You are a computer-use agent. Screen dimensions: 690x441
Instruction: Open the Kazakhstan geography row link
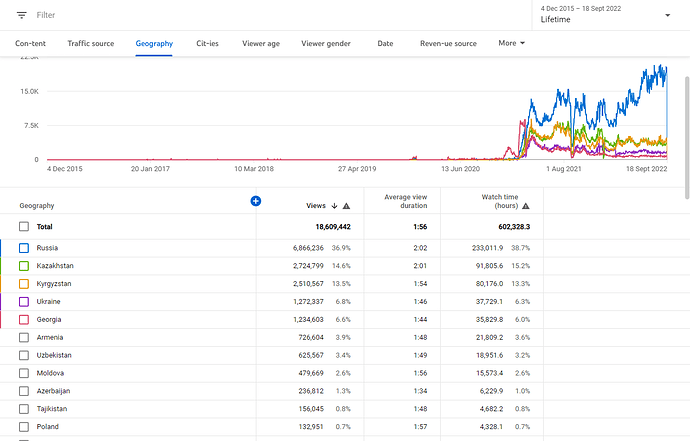click(x=55, y=266)
